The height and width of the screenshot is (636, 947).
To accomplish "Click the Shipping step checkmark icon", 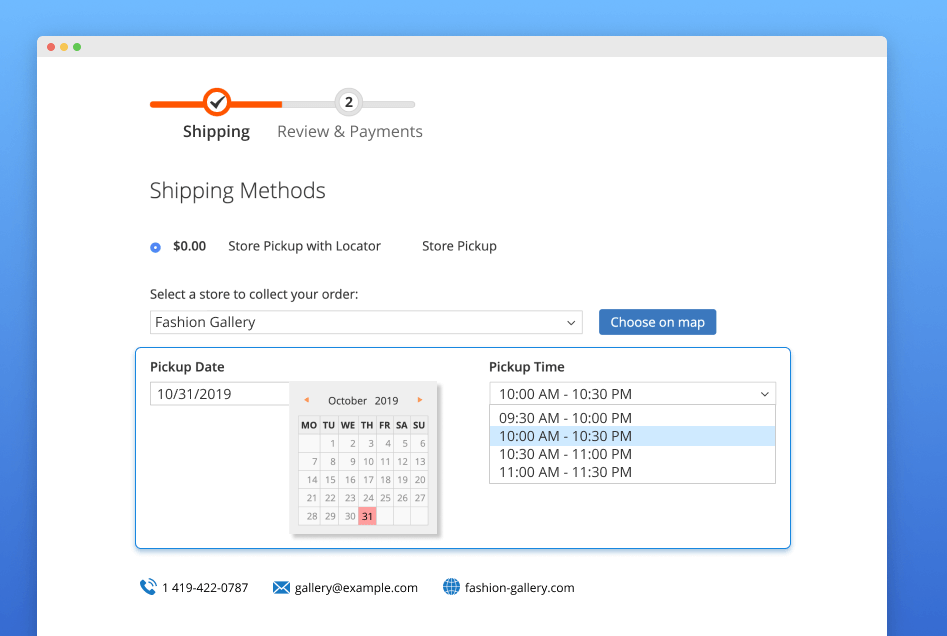I will coord(217,102).
